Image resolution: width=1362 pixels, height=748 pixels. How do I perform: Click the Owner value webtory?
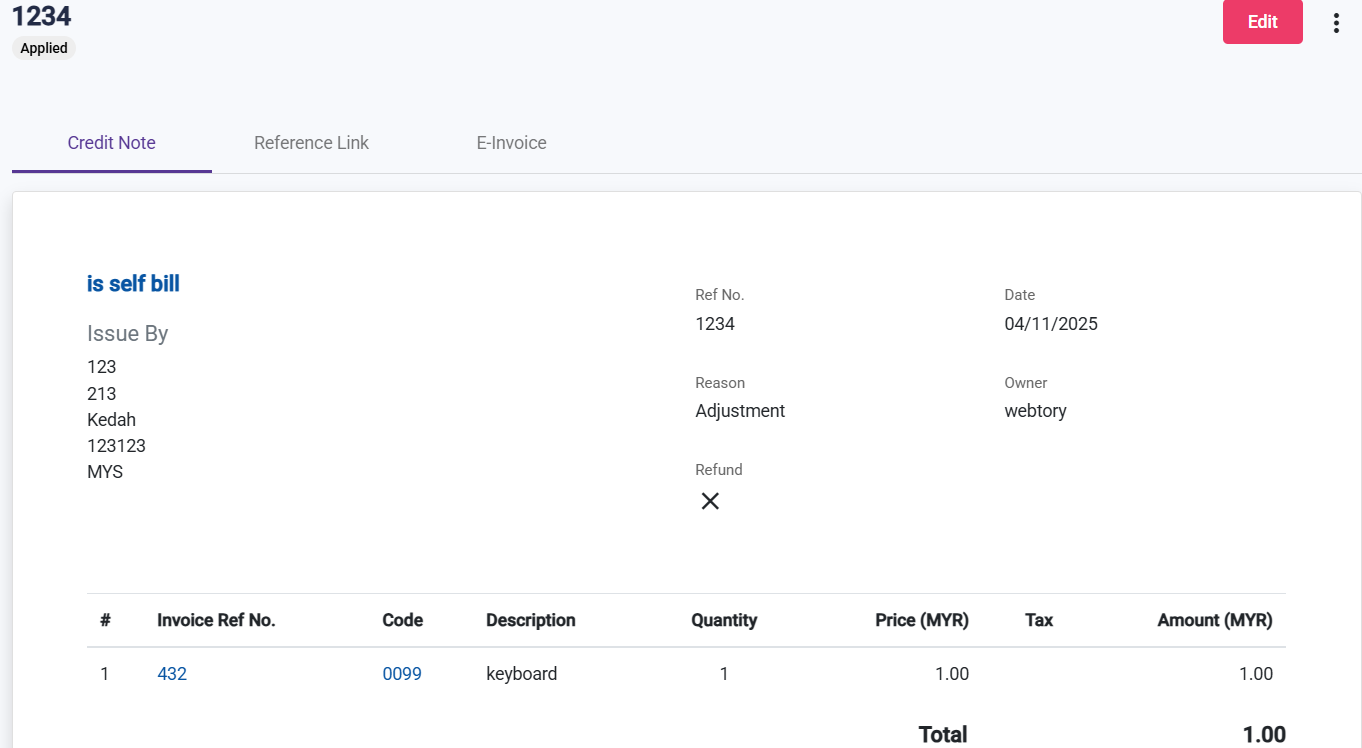[x=1035, y=411]
